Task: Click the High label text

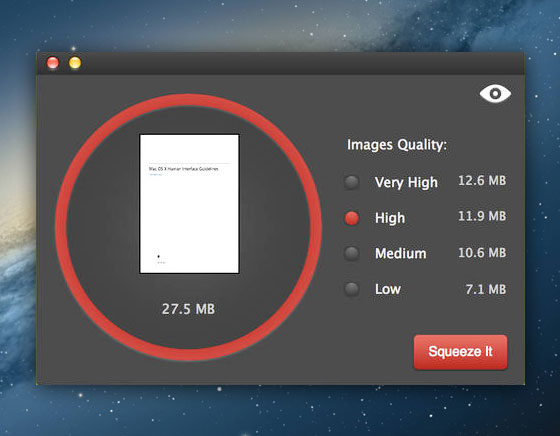Action: pos(390,218)
